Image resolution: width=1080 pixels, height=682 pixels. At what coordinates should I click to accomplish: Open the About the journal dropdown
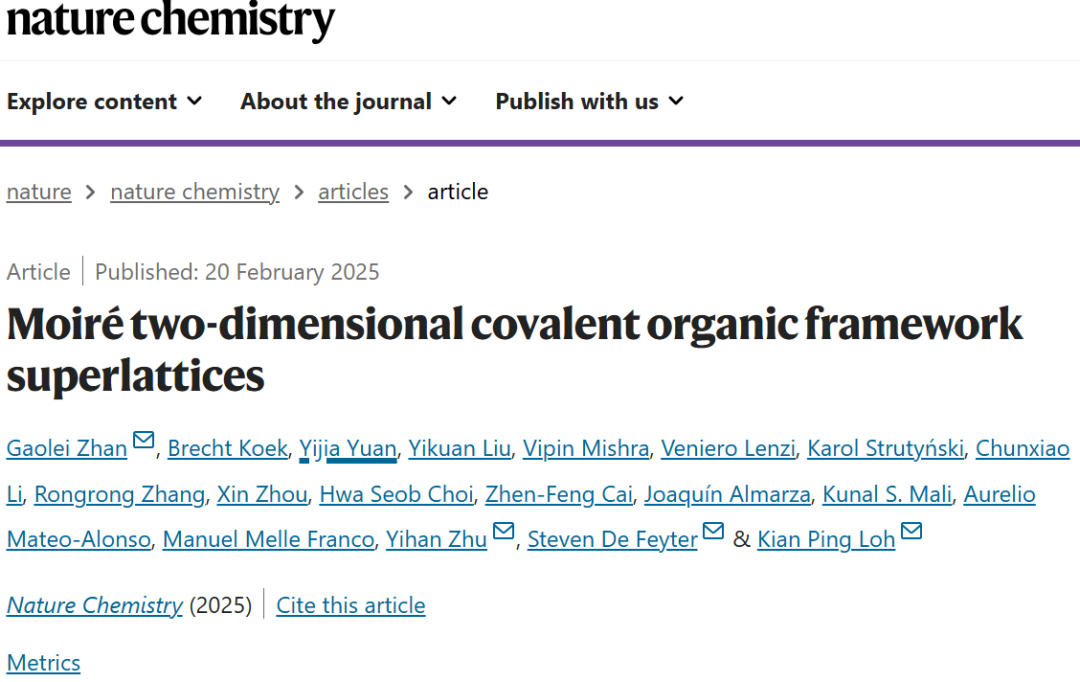click(x=349, y=101)
